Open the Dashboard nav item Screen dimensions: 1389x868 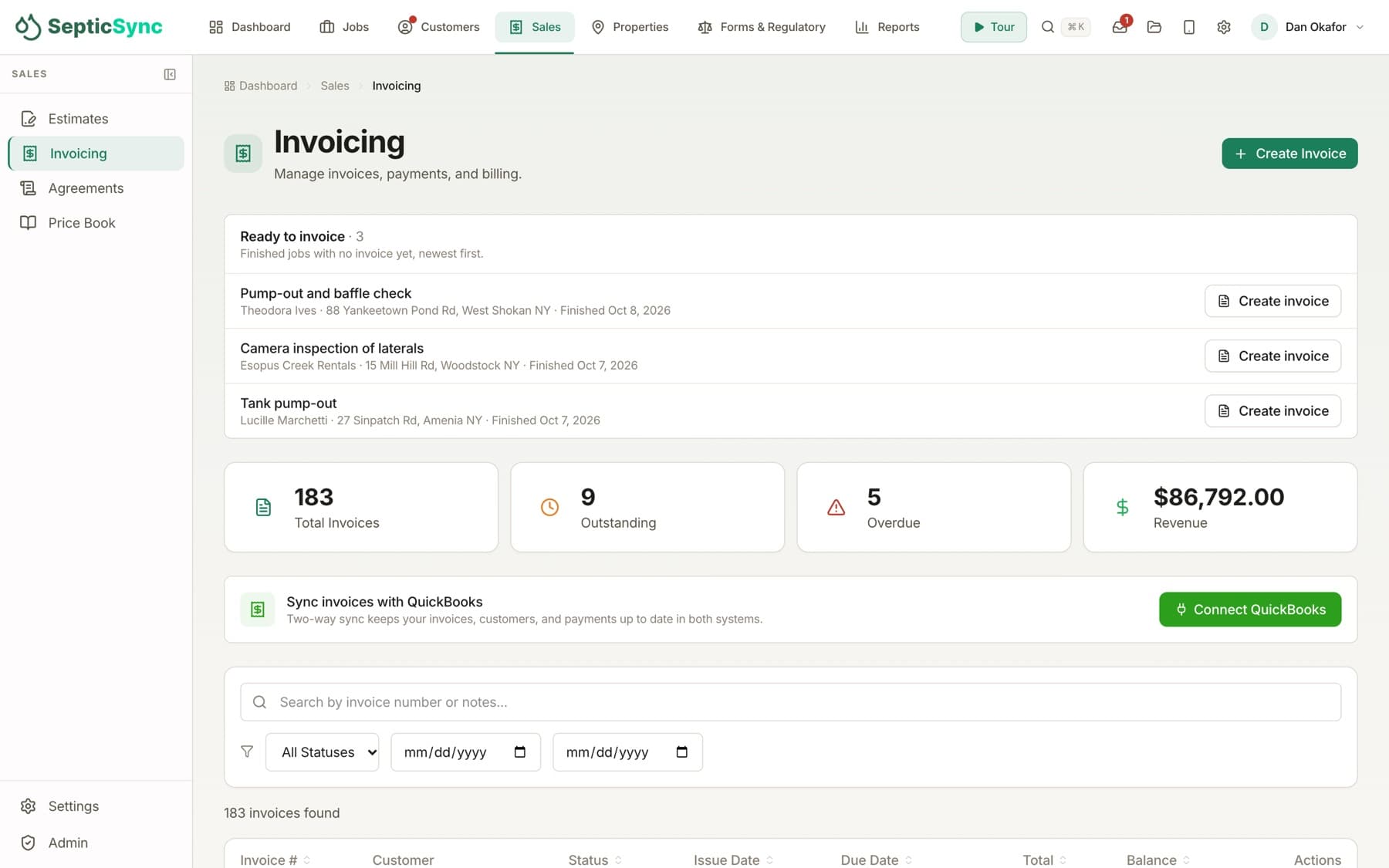pyautogui.click(x=250, y=27)
